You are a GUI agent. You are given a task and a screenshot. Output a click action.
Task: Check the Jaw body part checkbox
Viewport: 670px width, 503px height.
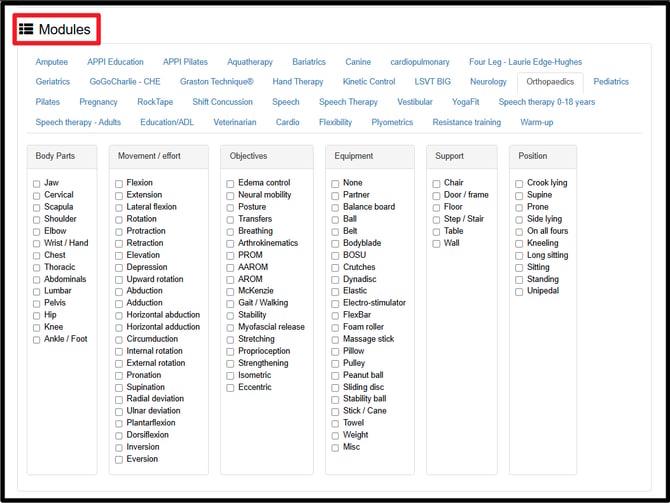36,184
